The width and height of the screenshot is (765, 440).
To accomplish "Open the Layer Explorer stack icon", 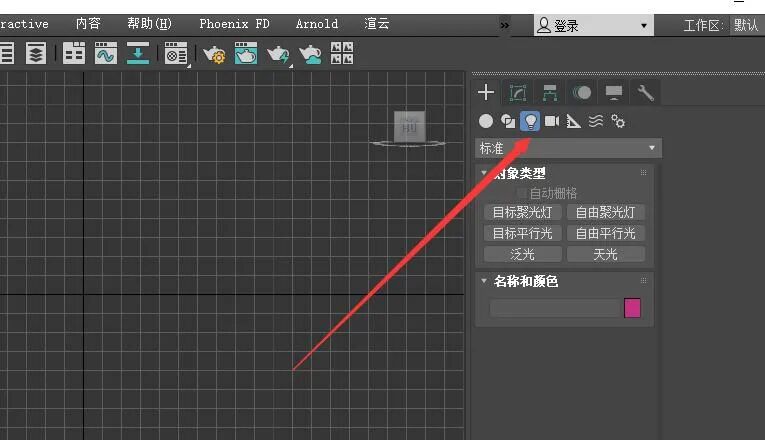I will click(x=36, y=53).
